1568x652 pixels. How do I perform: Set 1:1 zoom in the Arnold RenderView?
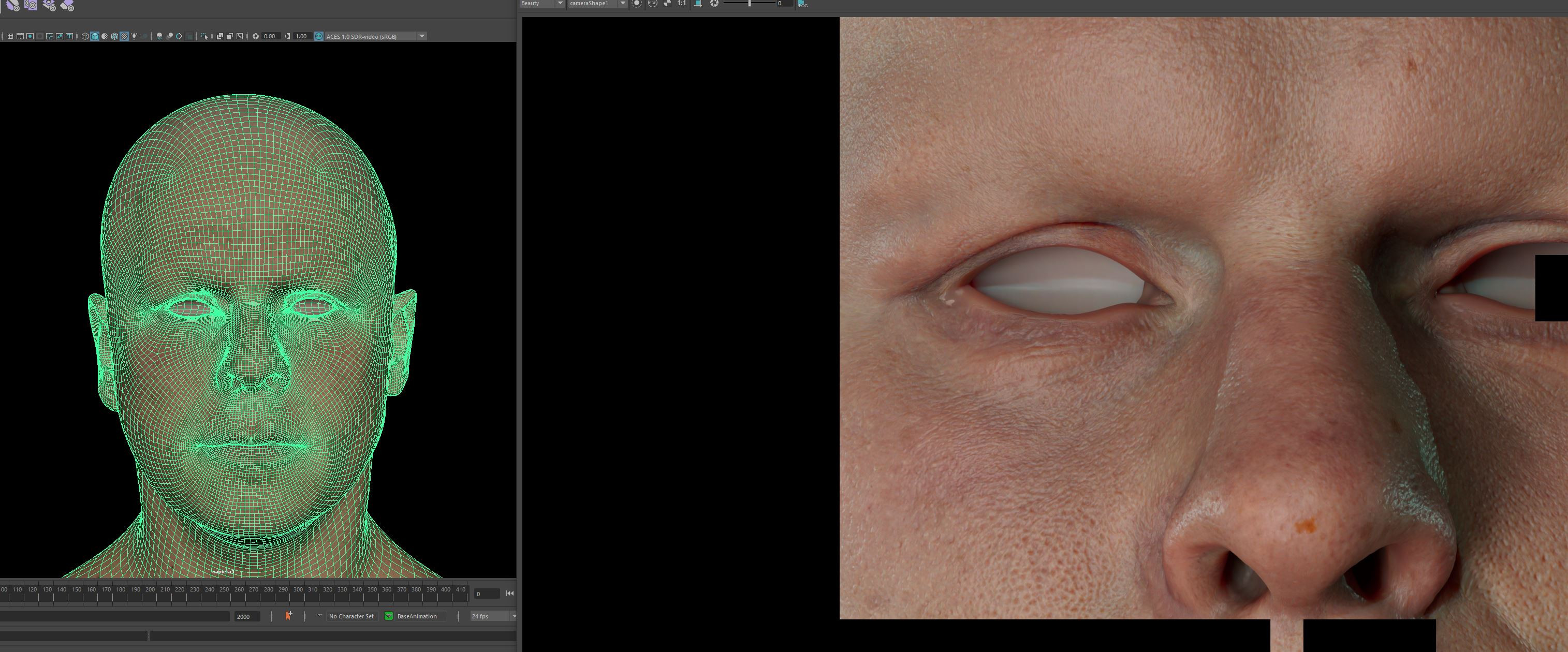(x=681, y=5)
